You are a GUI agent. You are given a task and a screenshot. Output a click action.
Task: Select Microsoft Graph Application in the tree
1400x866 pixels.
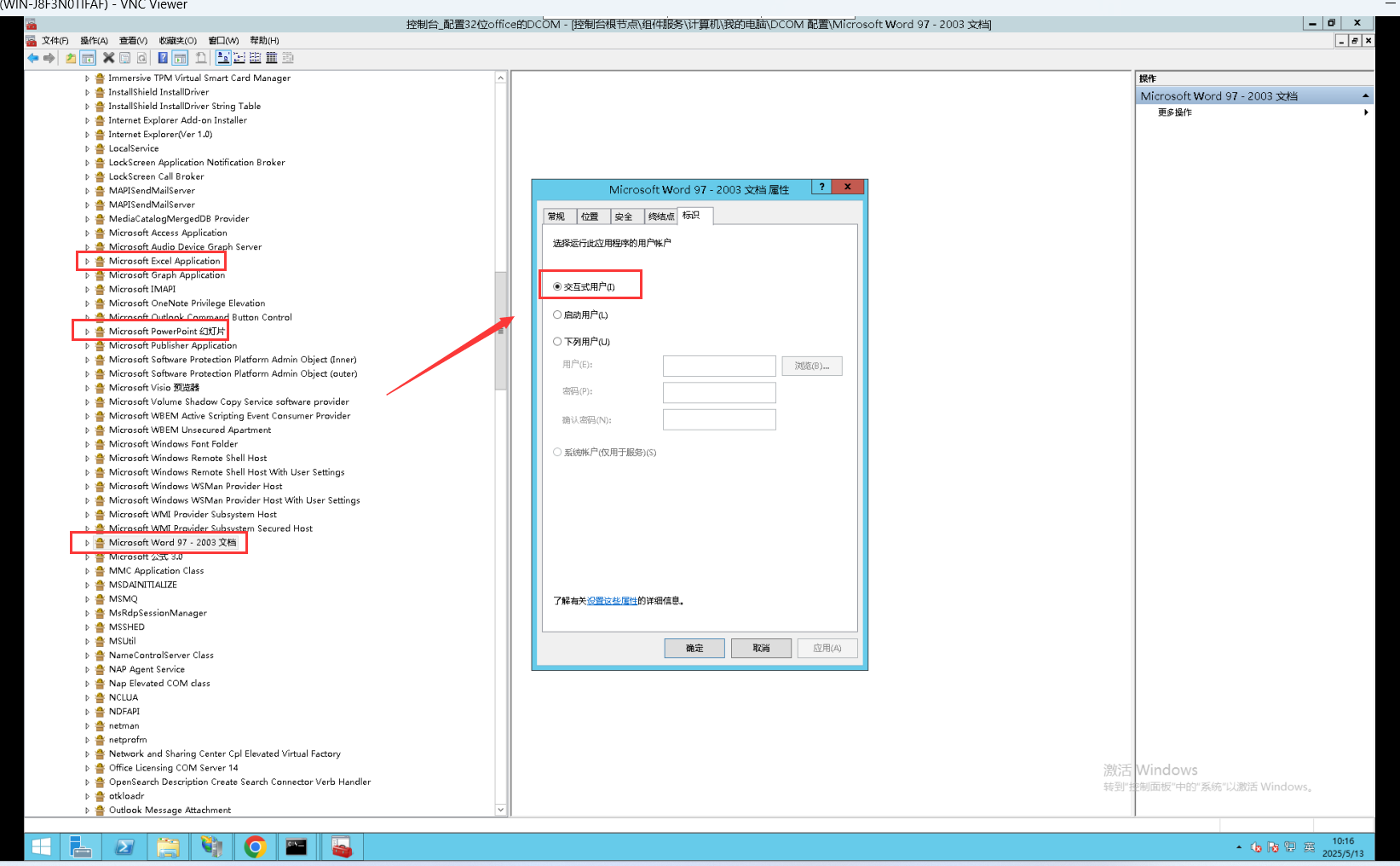click(x=167, y=275)
